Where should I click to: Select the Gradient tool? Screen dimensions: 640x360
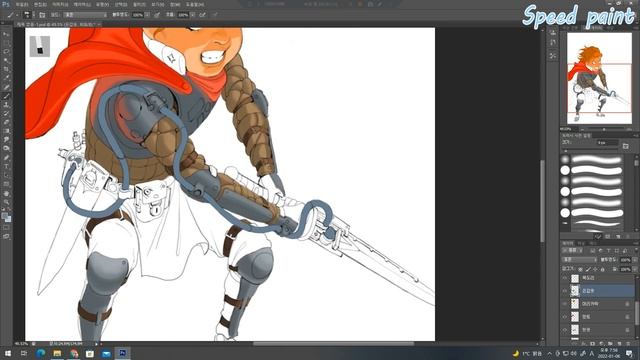point(6,131)
